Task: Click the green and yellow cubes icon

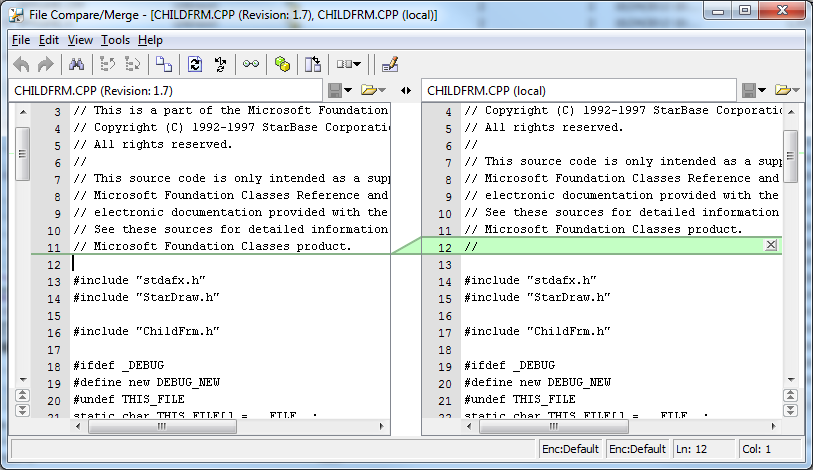Action: click(282, 64)
